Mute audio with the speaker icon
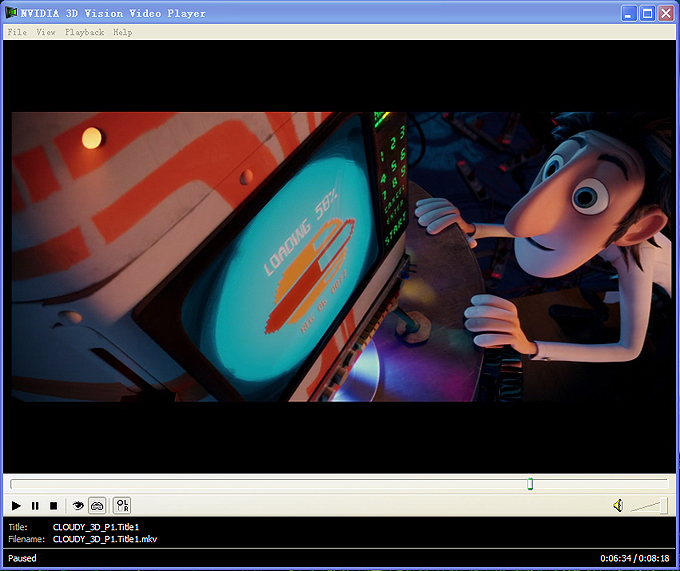This screenshot has width=680, height=571. click(618, 506)
